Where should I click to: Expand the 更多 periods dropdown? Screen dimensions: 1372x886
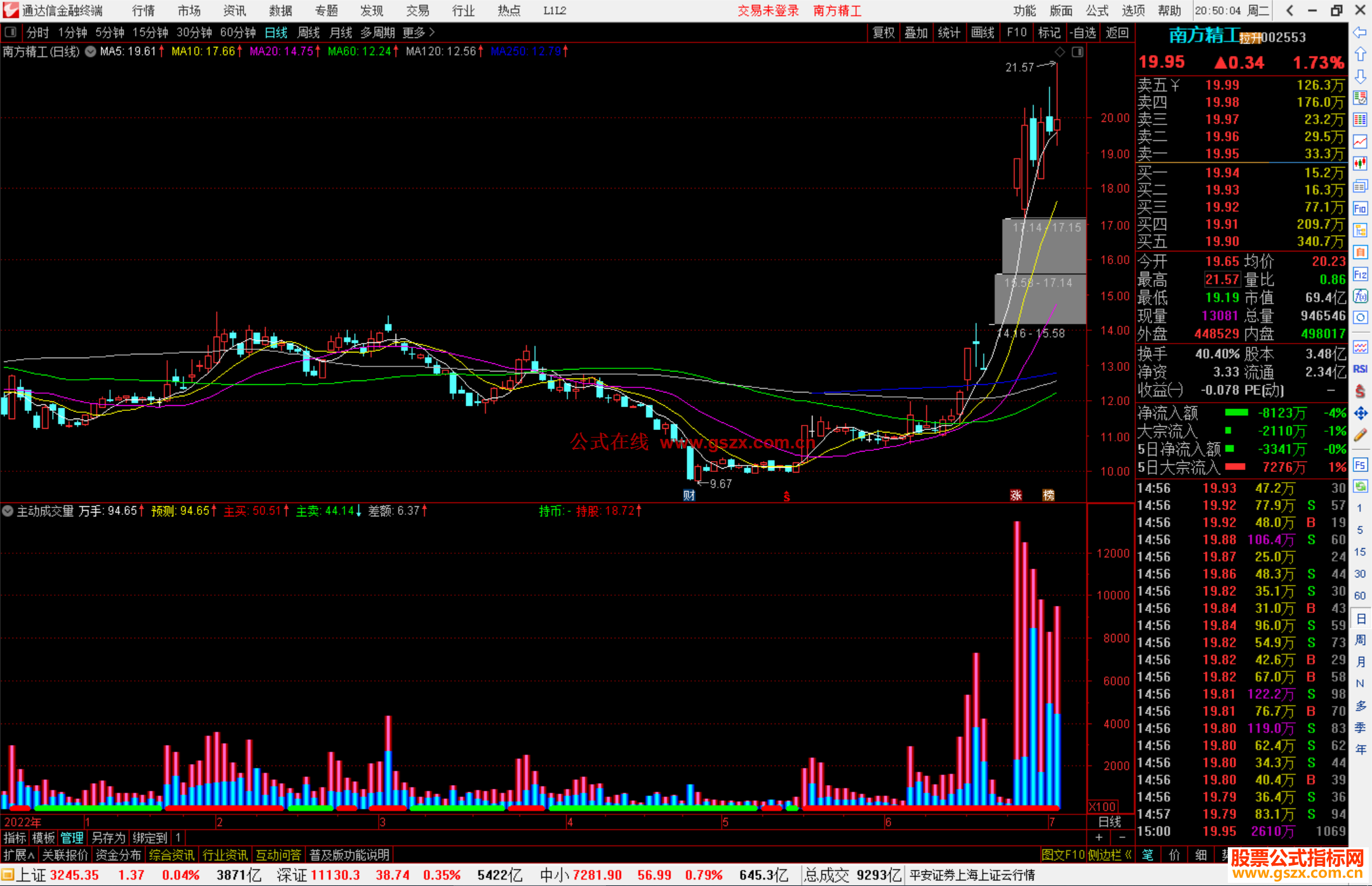(x=419, y=32)
